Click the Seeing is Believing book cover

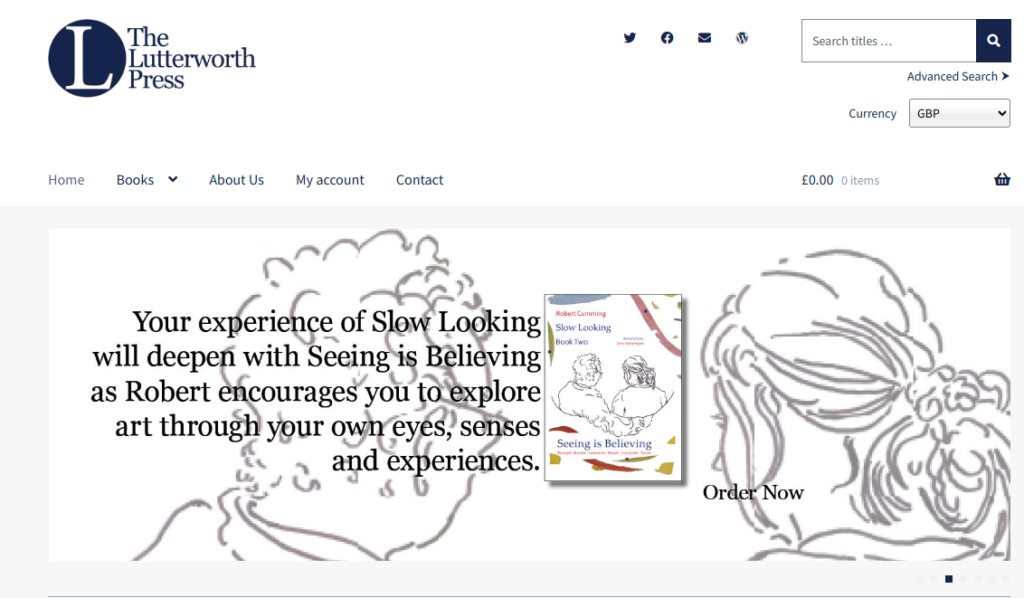coord(613,388)
